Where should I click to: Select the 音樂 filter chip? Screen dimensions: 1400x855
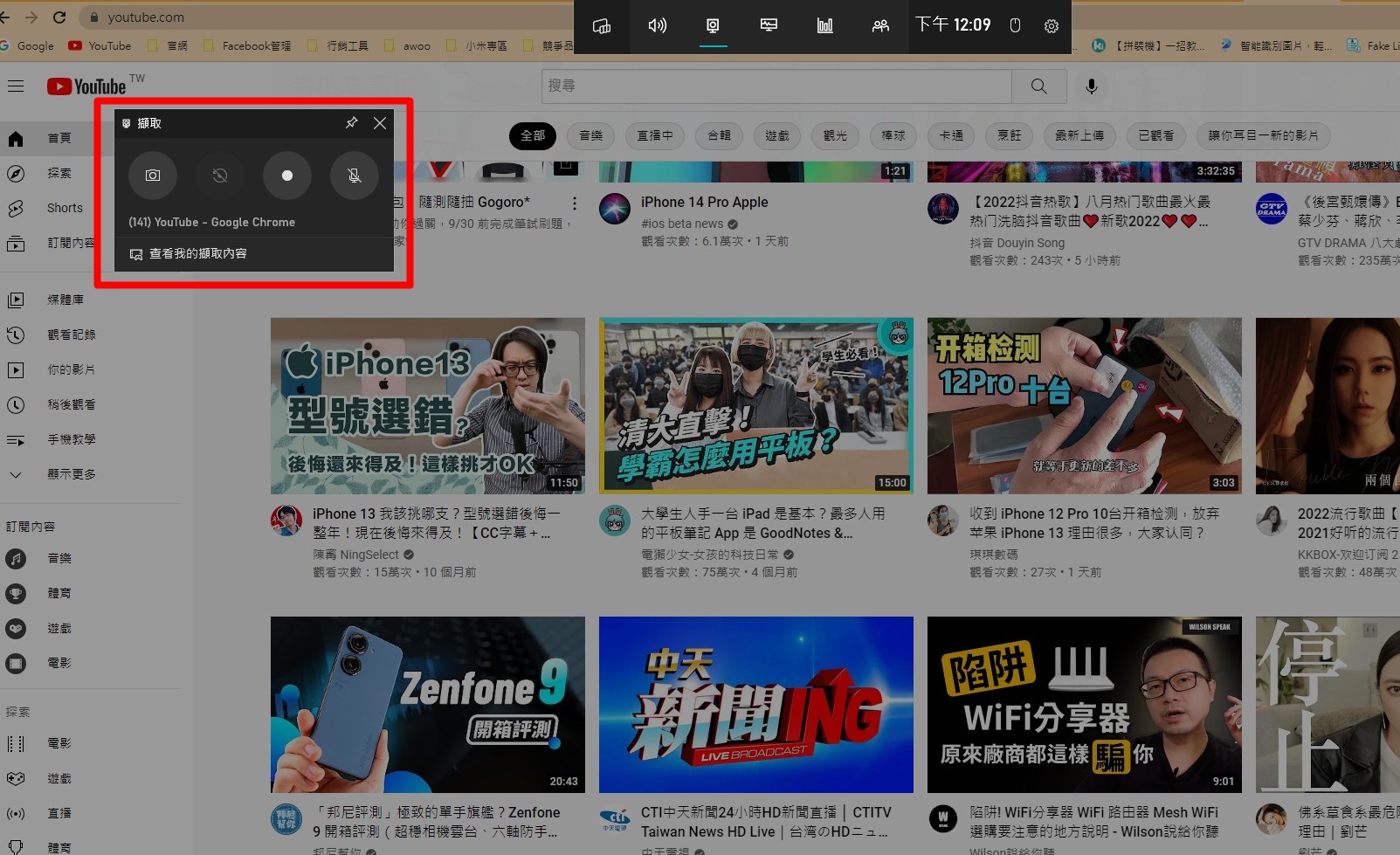coord(591,135)
